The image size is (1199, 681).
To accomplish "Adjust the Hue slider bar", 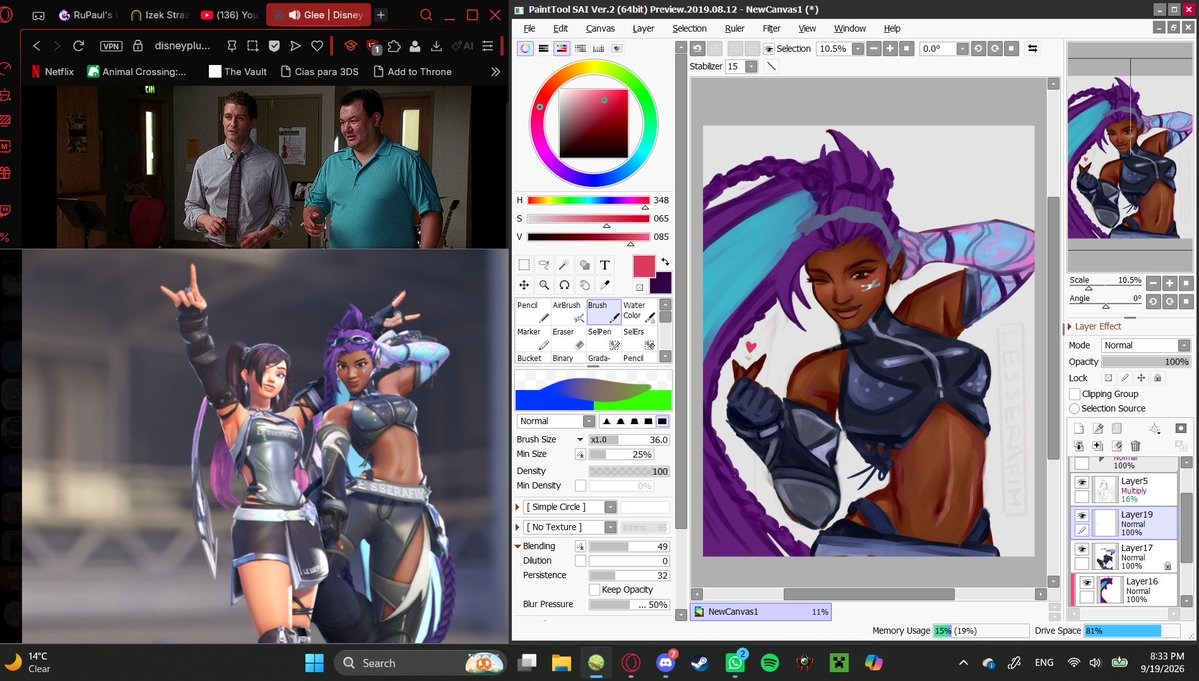I will [587, 200].
